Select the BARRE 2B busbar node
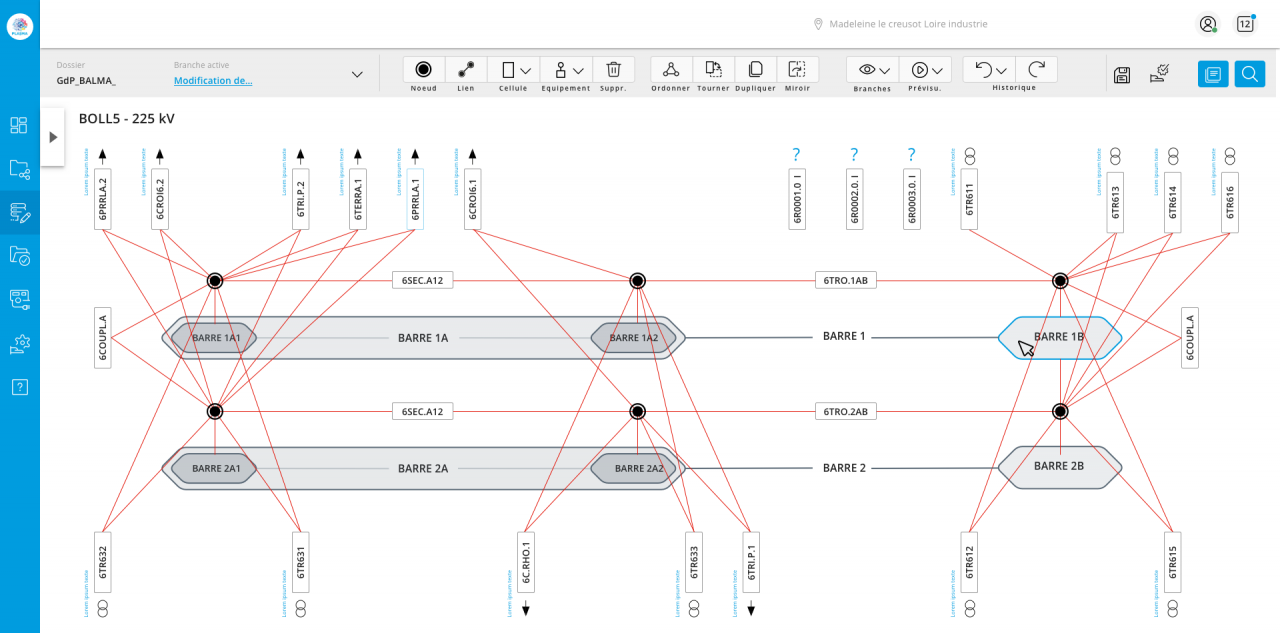This screenshot has width=1280, height=633. tap(1059, 467)
